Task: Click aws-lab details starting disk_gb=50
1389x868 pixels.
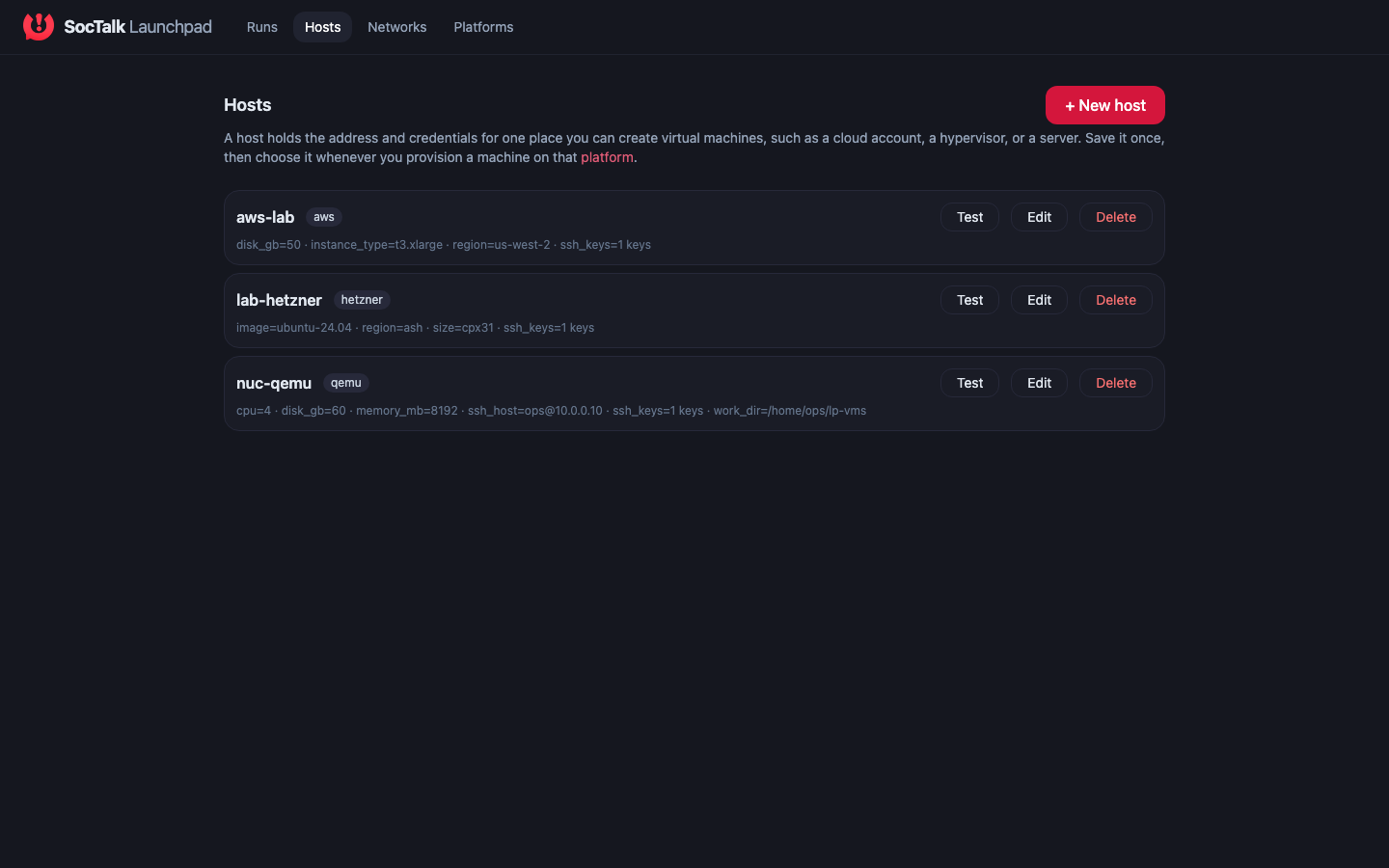Action: pyautogui.click(x=444, y=245)
